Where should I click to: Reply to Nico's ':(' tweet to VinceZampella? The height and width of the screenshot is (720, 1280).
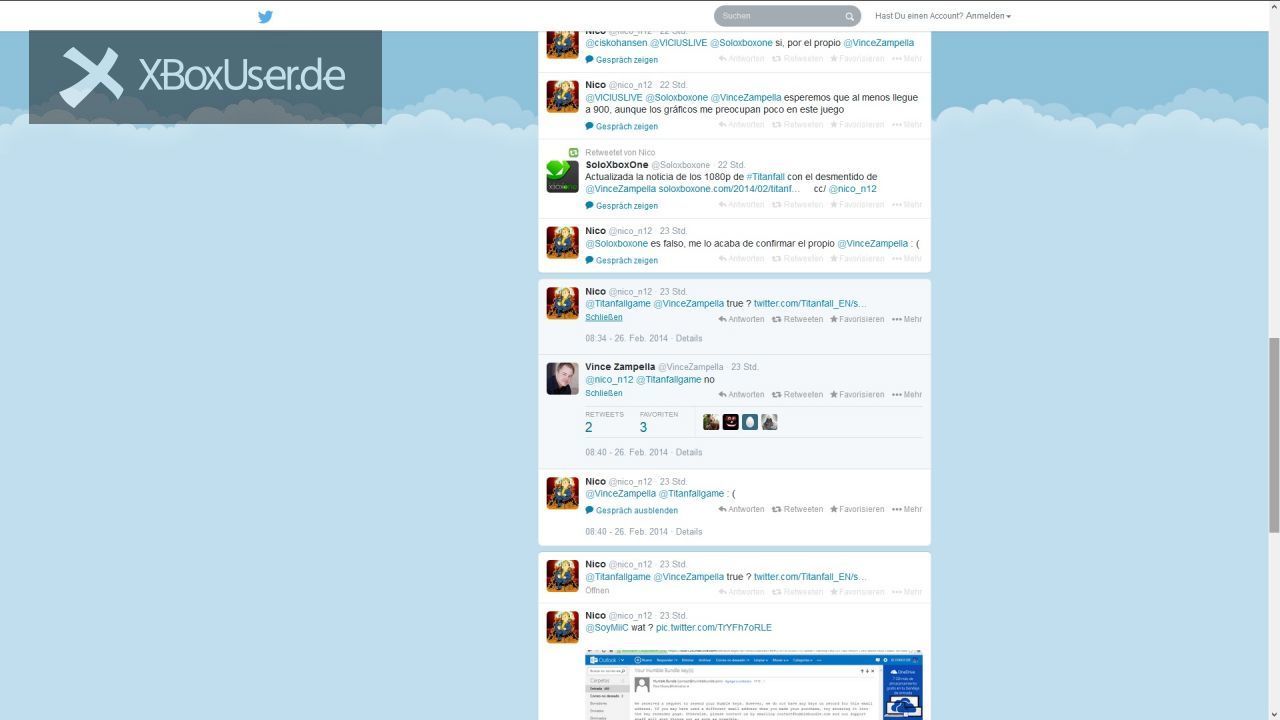tap(741, 509)
